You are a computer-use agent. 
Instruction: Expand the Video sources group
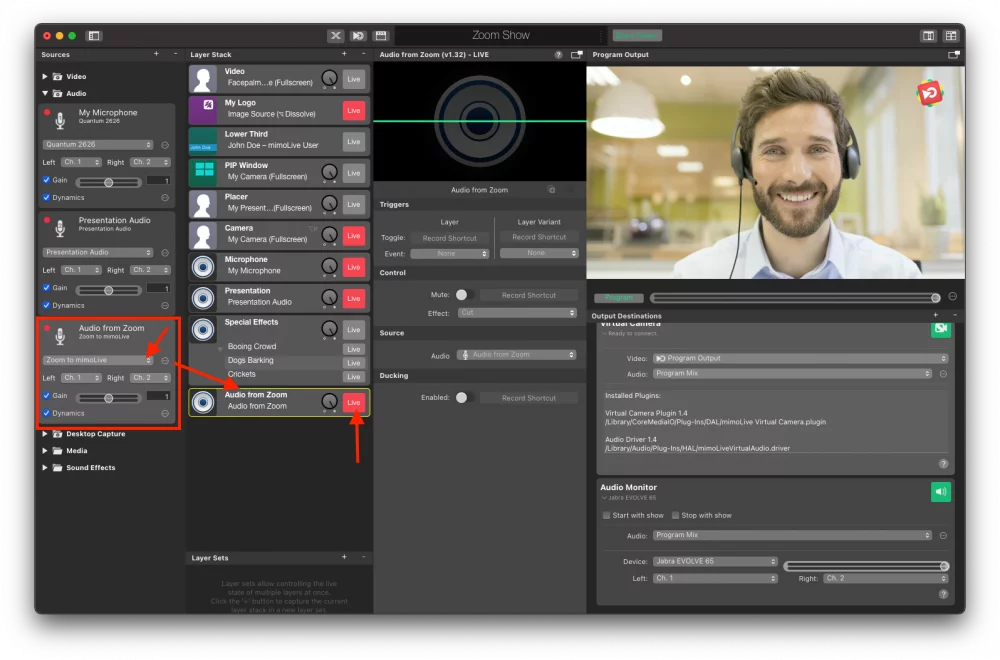pyautogui.click(x=45, y=77)
